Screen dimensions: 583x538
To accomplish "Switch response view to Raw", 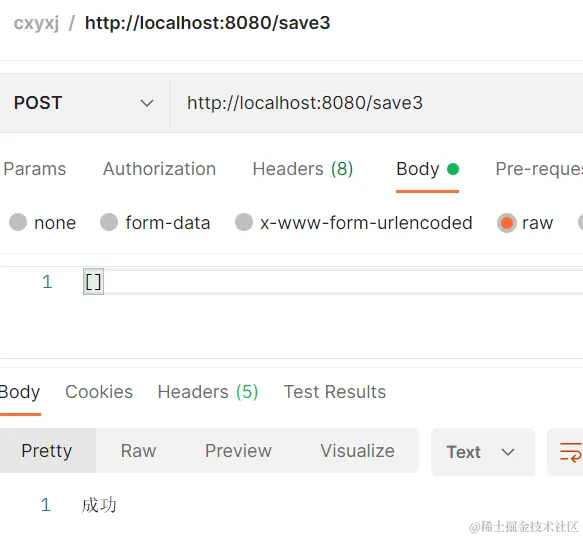I will pos(138,451).
